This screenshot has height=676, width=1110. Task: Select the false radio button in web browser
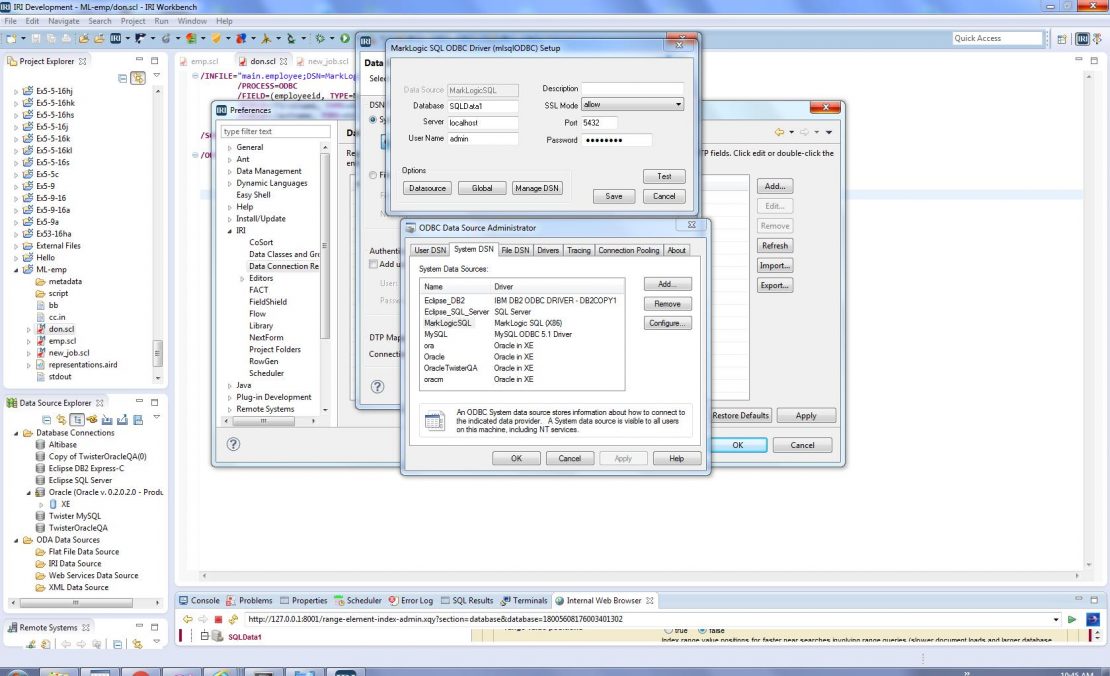click(x=702, y=630)
